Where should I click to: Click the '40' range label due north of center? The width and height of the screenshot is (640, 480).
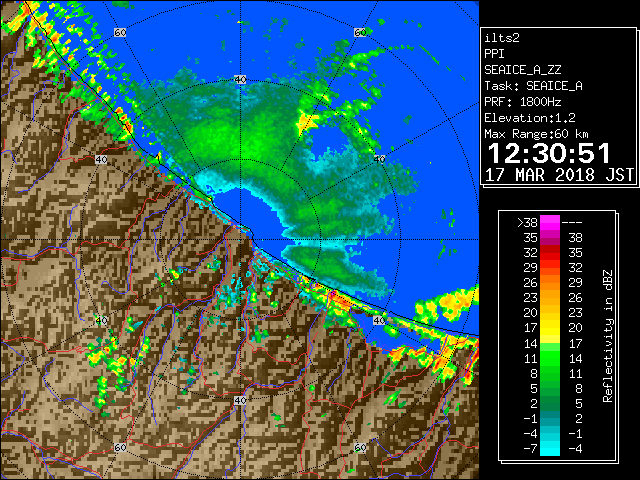click(240, 80)
